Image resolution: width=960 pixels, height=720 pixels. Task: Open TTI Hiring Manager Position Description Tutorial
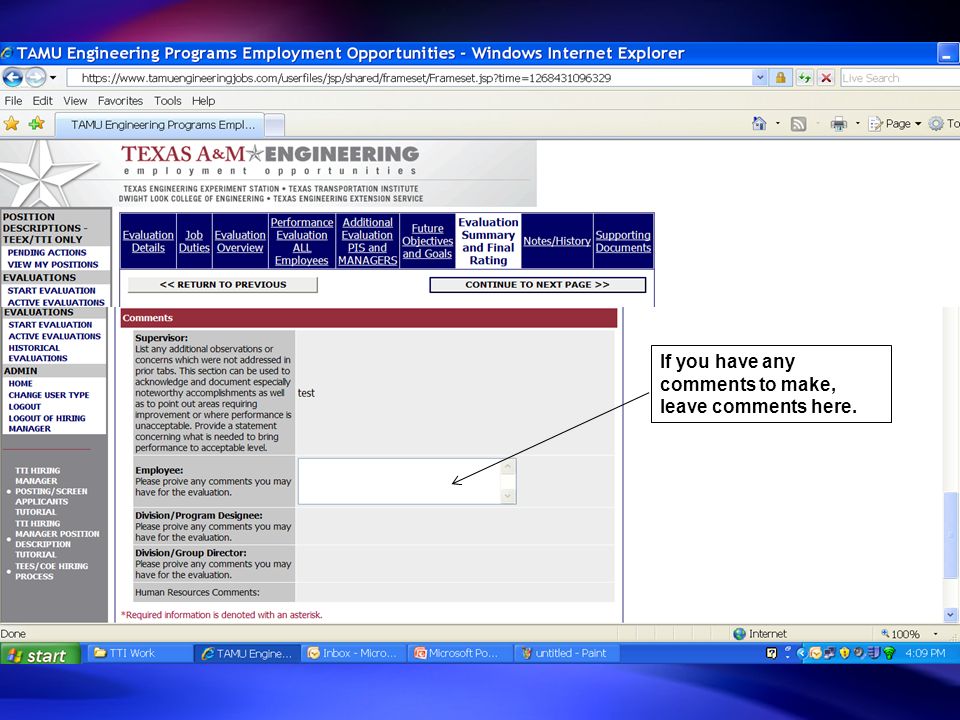[x=57, y=539]
